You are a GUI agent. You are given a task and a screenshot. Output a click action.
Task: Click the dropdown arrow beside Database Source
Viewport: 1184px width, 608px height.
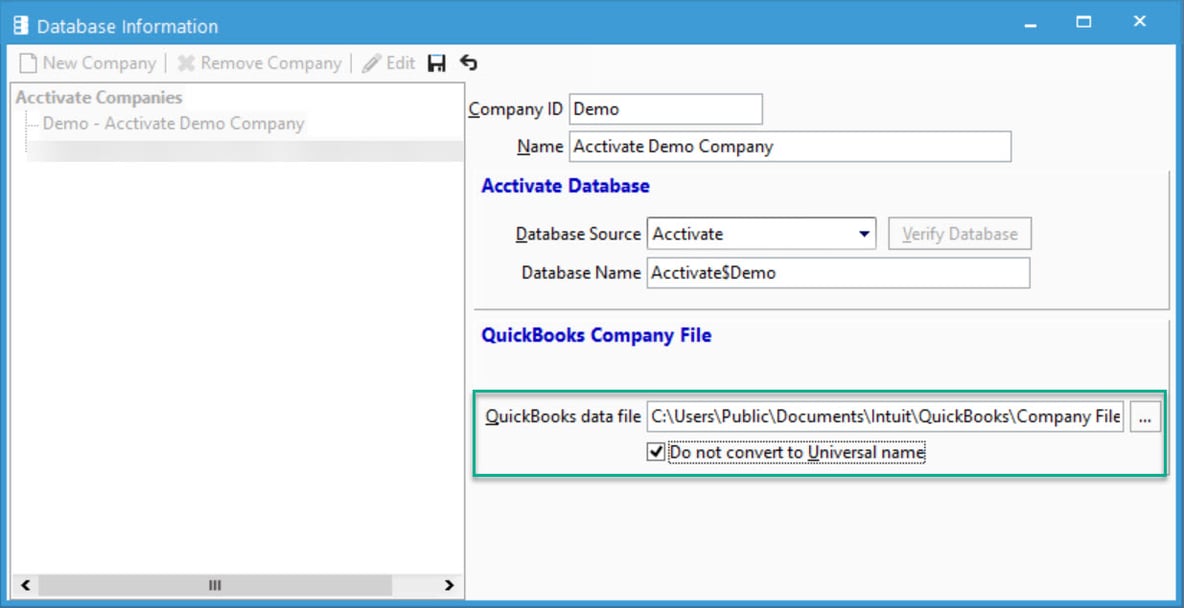tap(863, 233)
